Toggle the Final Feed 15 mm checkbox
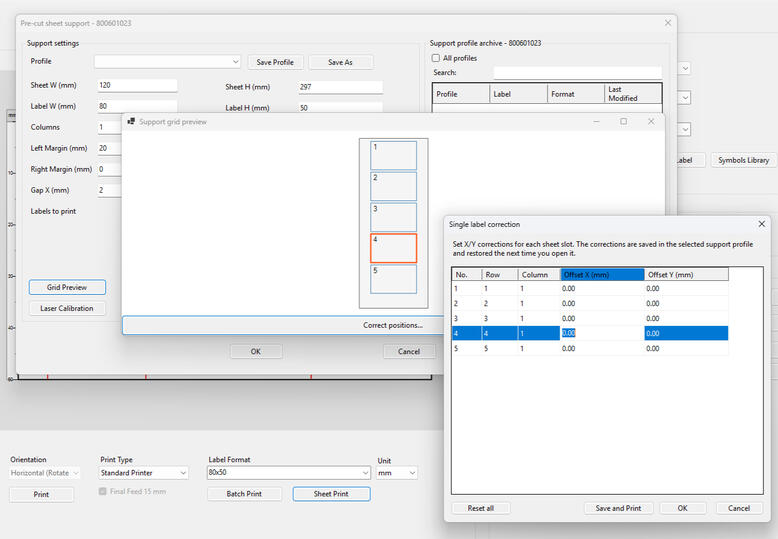Image resolution: width=778 pixels, height=539 pixels. point(103,491)
